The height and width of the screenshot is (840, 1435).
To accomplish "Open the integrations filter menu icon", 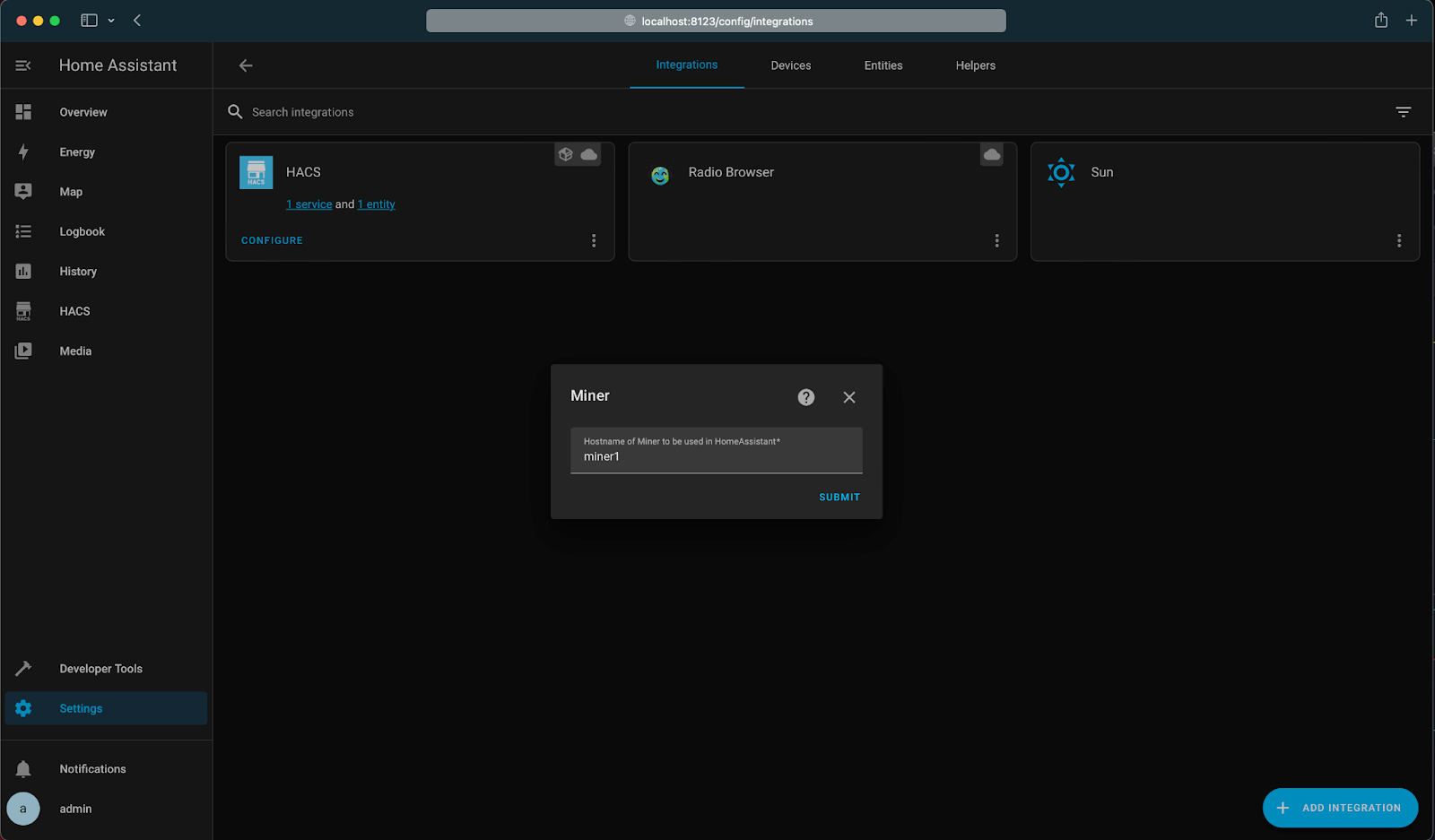I will 1404,112.
